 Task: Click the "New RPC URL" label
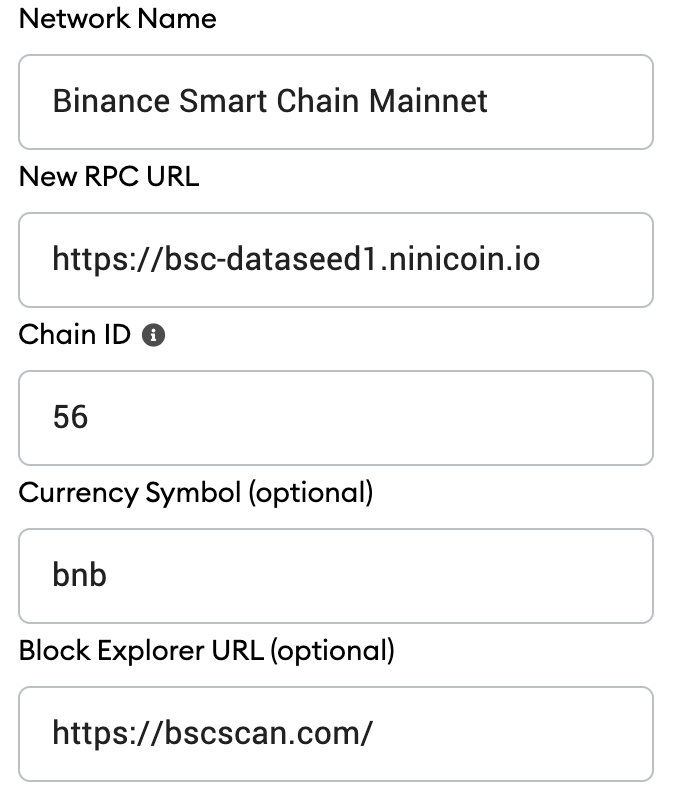pyautogui.click(x=109, y=177)
